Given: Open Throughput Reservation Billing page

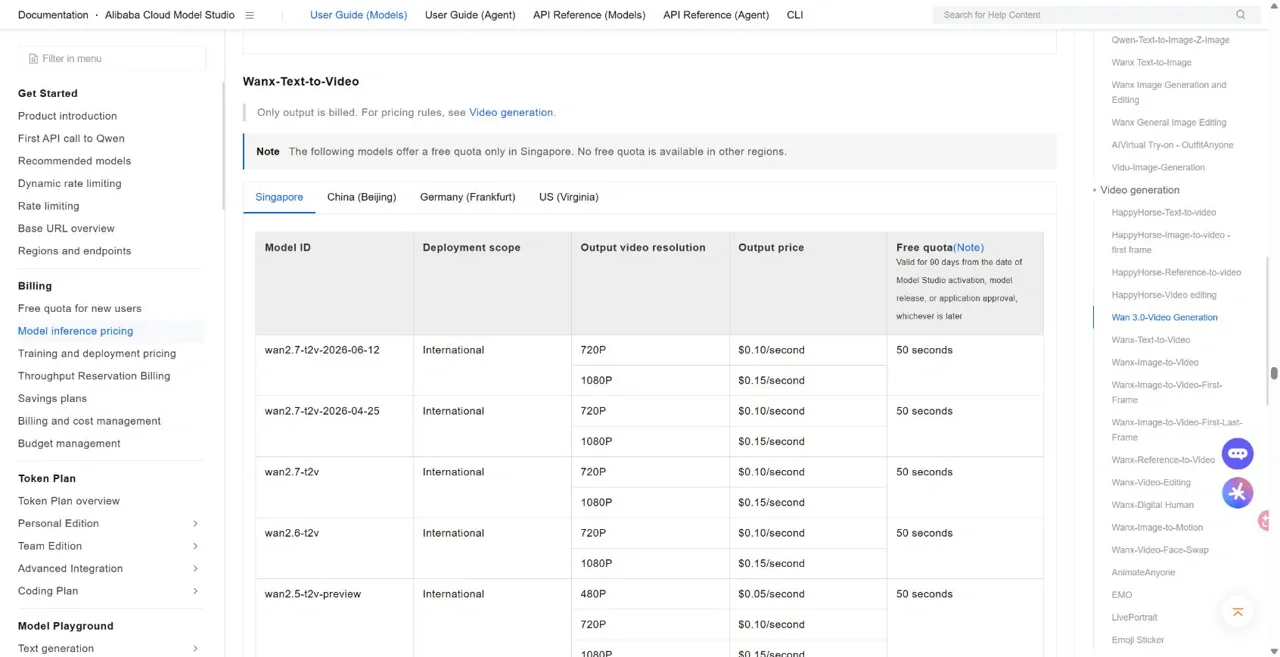Looking at the screenshot, I should click(94, 376).
